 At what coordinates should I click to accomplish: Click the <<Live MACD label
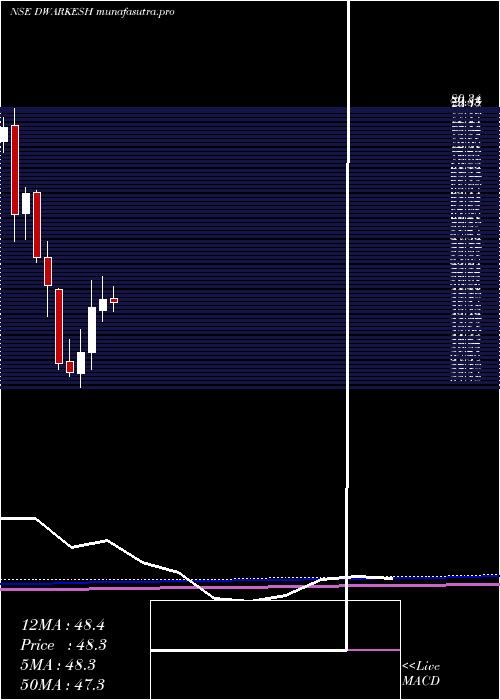(421, 673)
